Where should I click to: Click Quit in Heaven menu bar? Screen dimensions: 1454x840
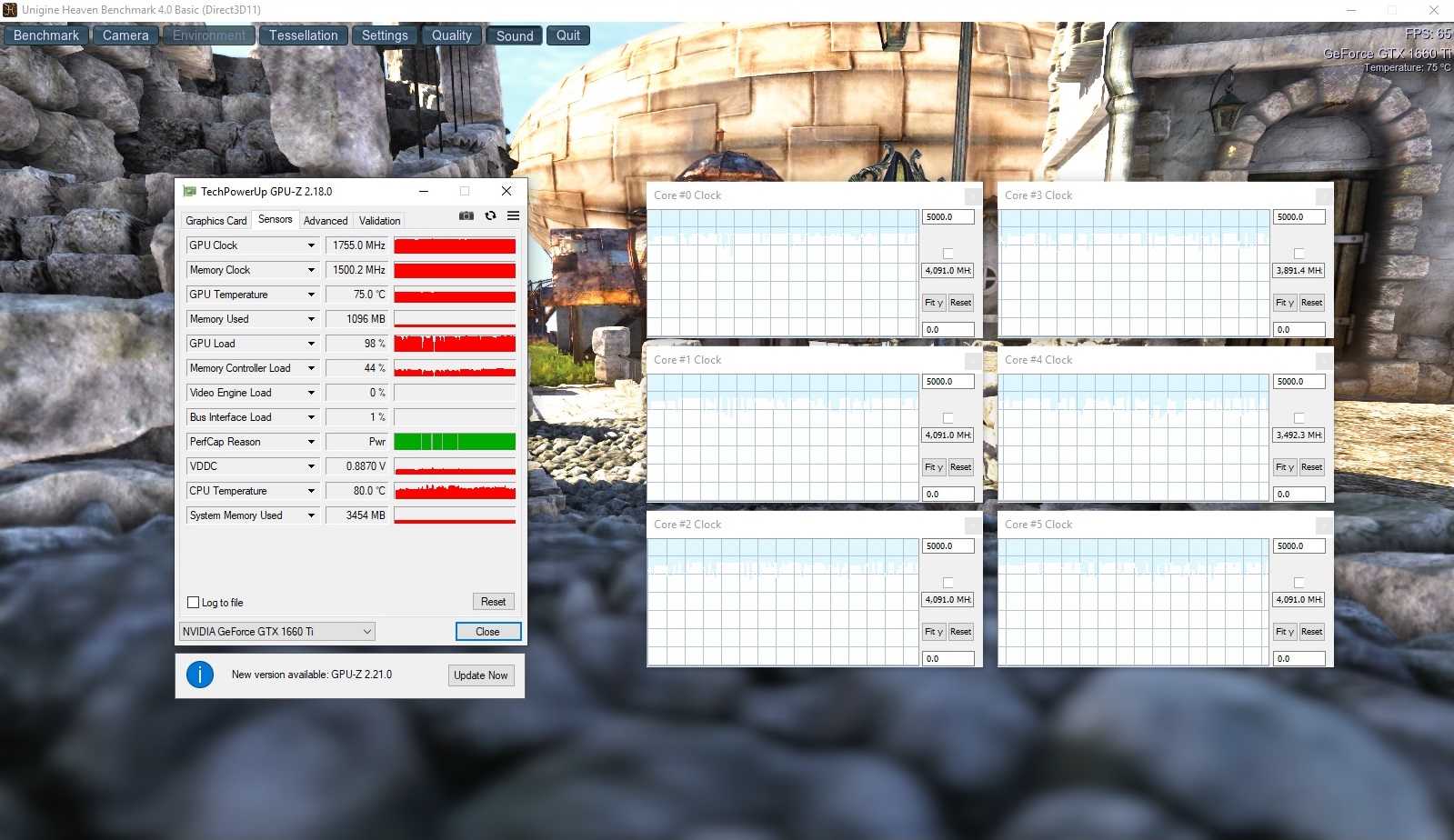click(x=568, y=35)
